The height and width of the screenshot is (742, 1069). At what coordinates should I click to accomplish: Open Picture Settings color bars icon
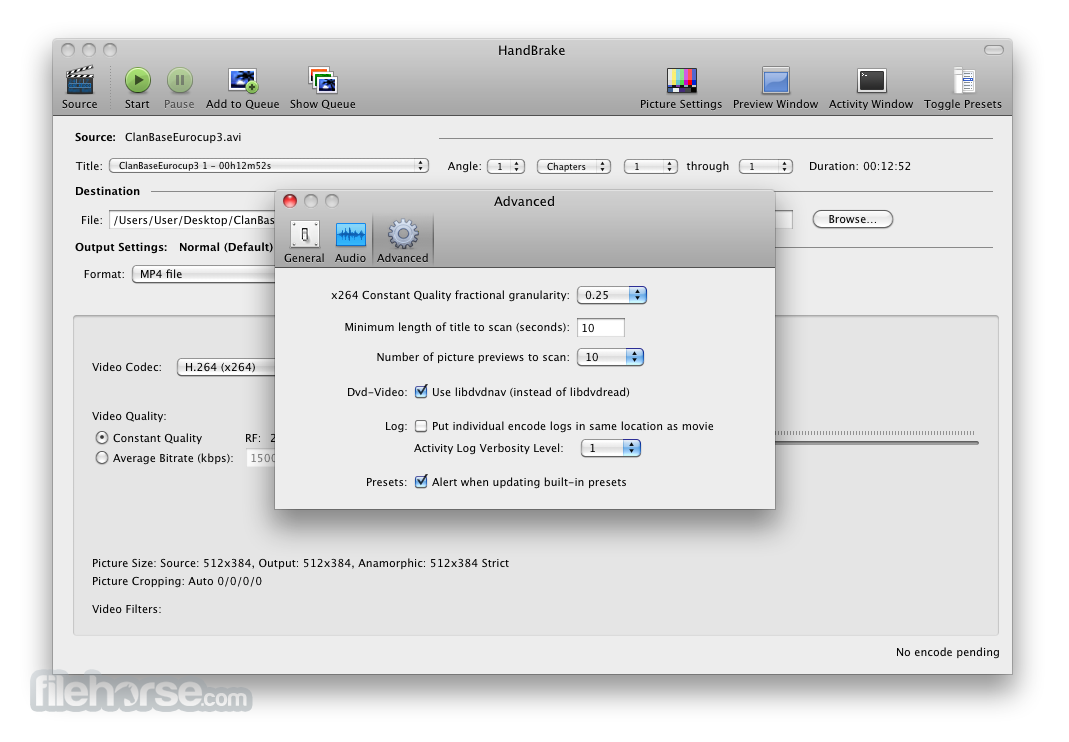tap(681, 80)
